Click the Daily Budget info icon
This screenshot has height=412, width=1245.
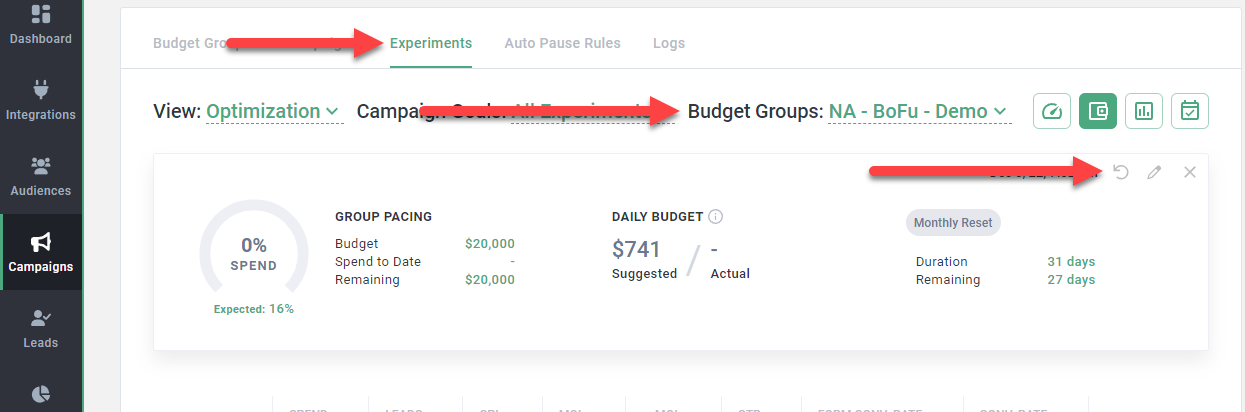pyautogui.click(x=716, y=216)
